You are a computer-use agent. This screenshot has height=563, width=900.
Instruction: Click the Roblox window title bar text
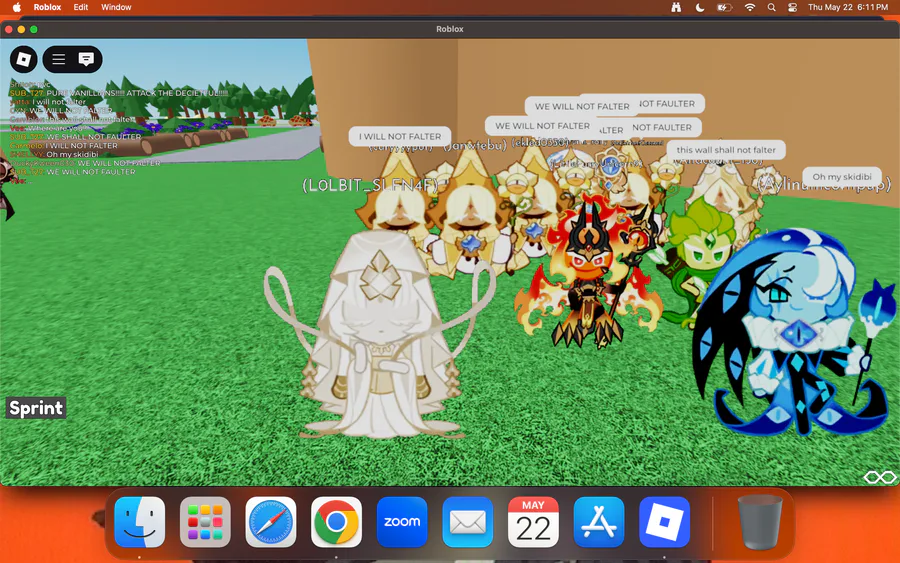pos(449,29)
